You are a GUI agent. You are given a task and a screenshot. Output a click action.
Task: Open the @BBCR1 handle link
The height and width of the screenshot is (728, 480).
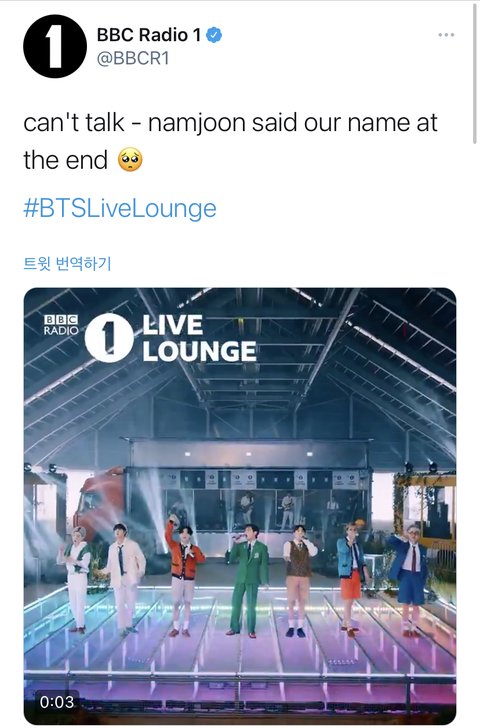(x=133, y=58)
